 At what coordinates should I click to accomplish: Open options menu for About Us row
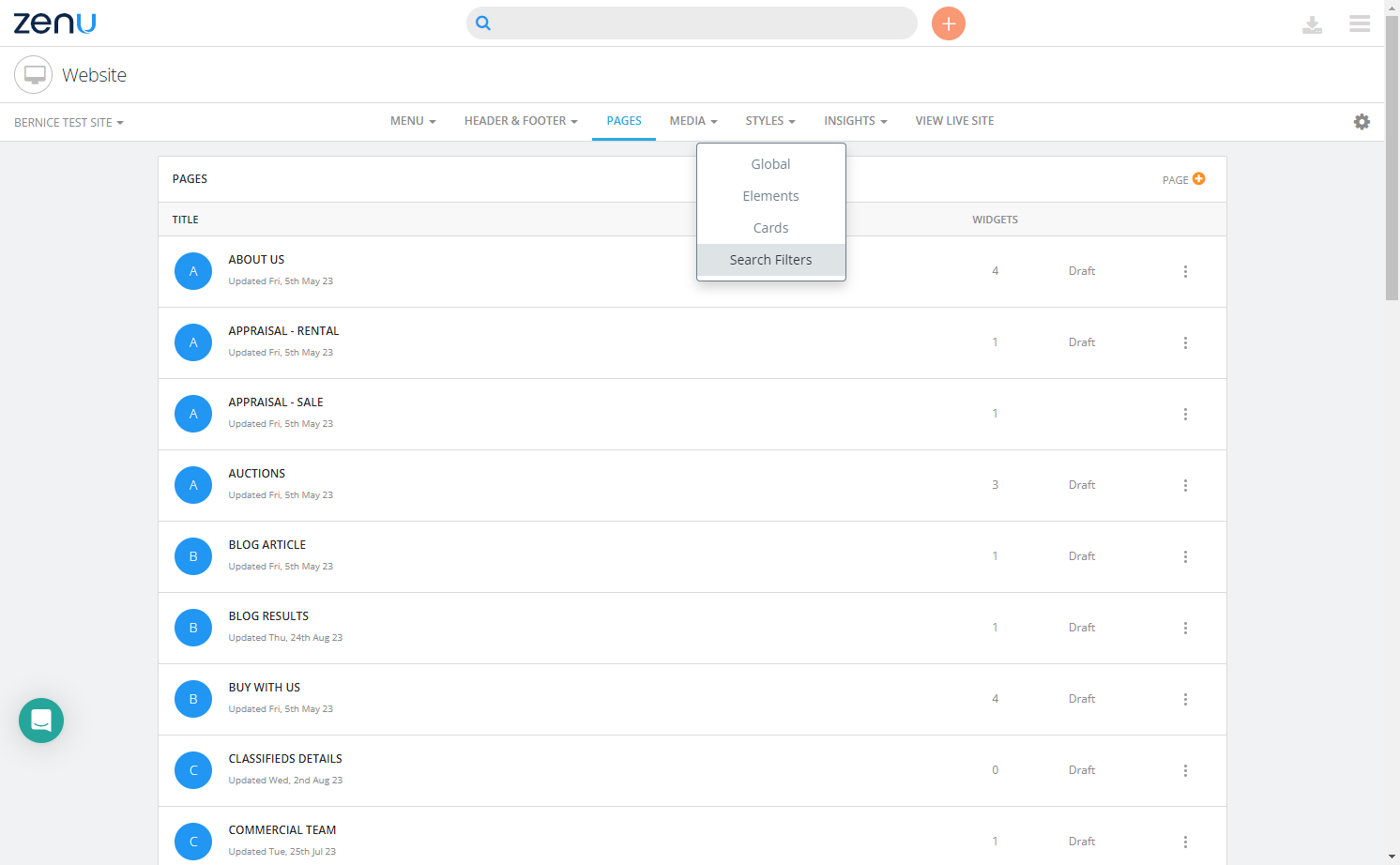[x=1185, y=271]
